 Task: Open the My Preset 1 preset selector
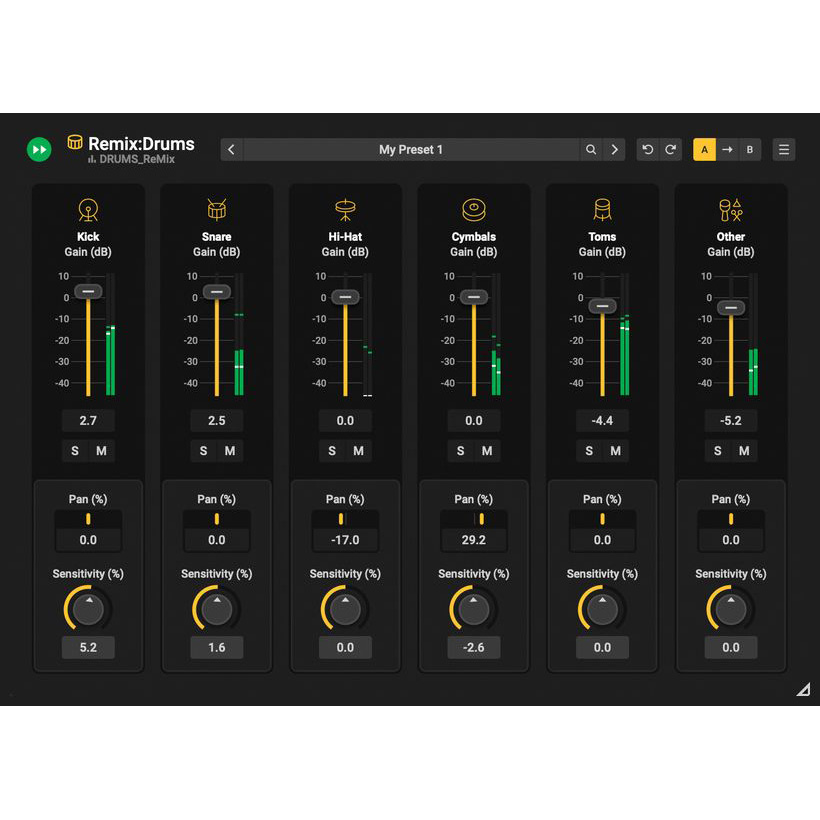point(411,150)
